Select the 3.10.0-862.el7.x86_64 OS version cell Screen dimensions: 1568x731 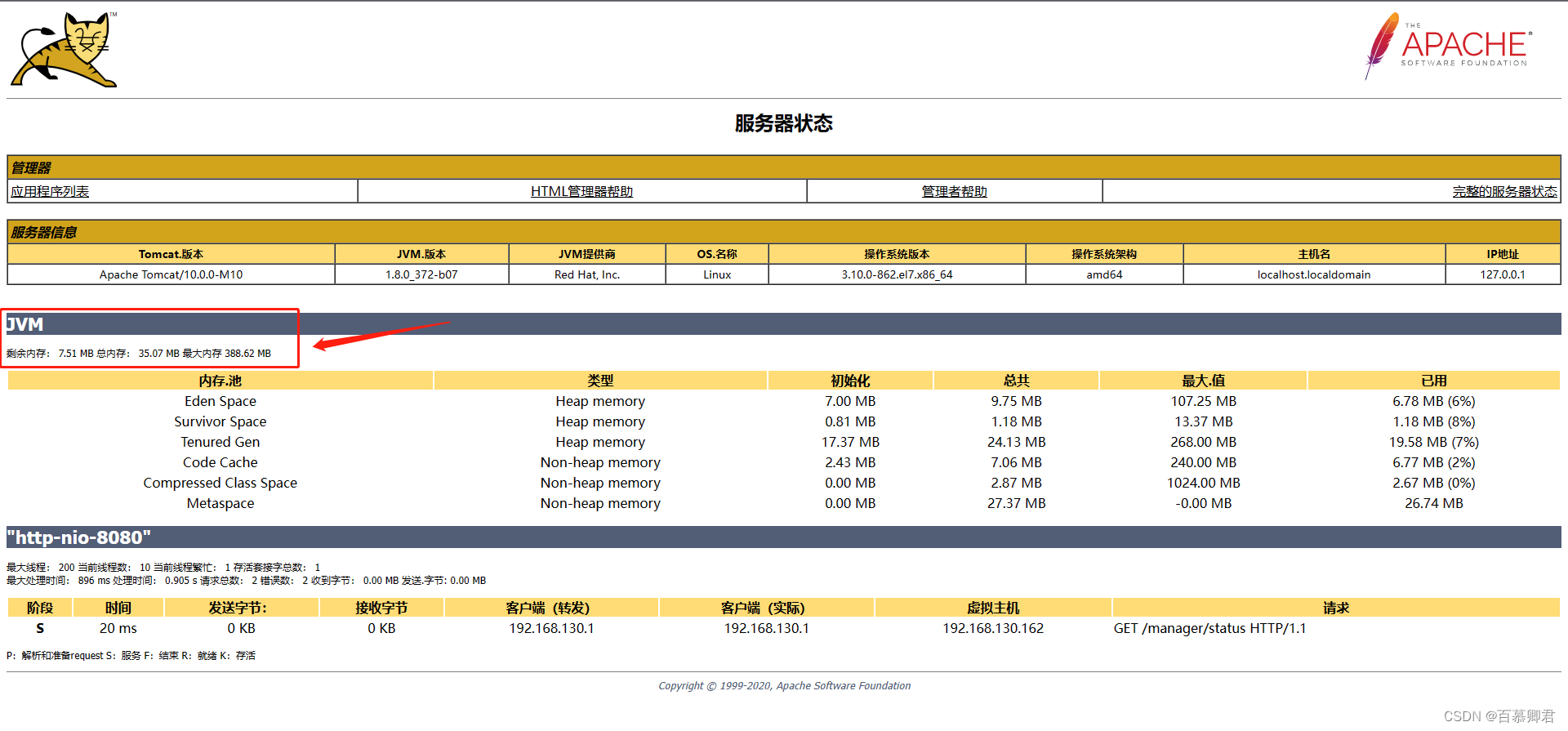(x=897, y=274)
